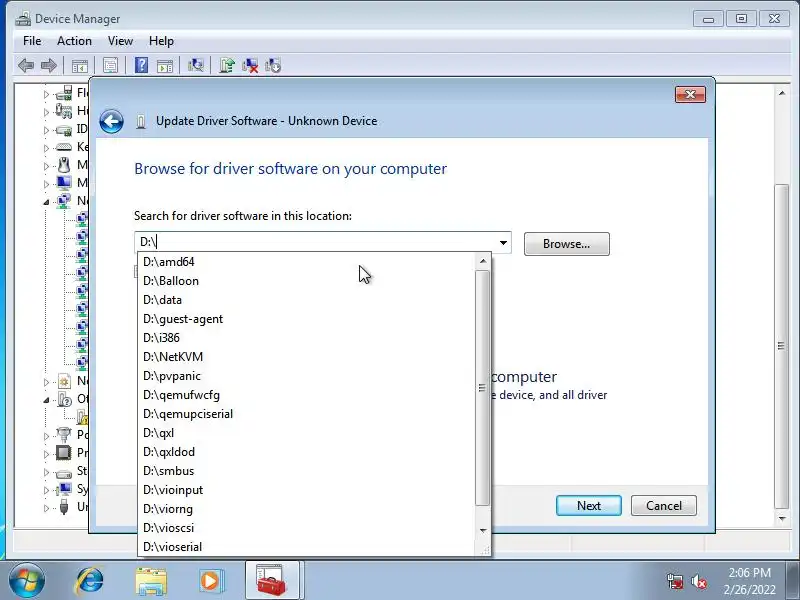The height and width of the screenshot is (600, 800).
Task: Open Properties via the toolbar icon
Action: pos(110,65)
